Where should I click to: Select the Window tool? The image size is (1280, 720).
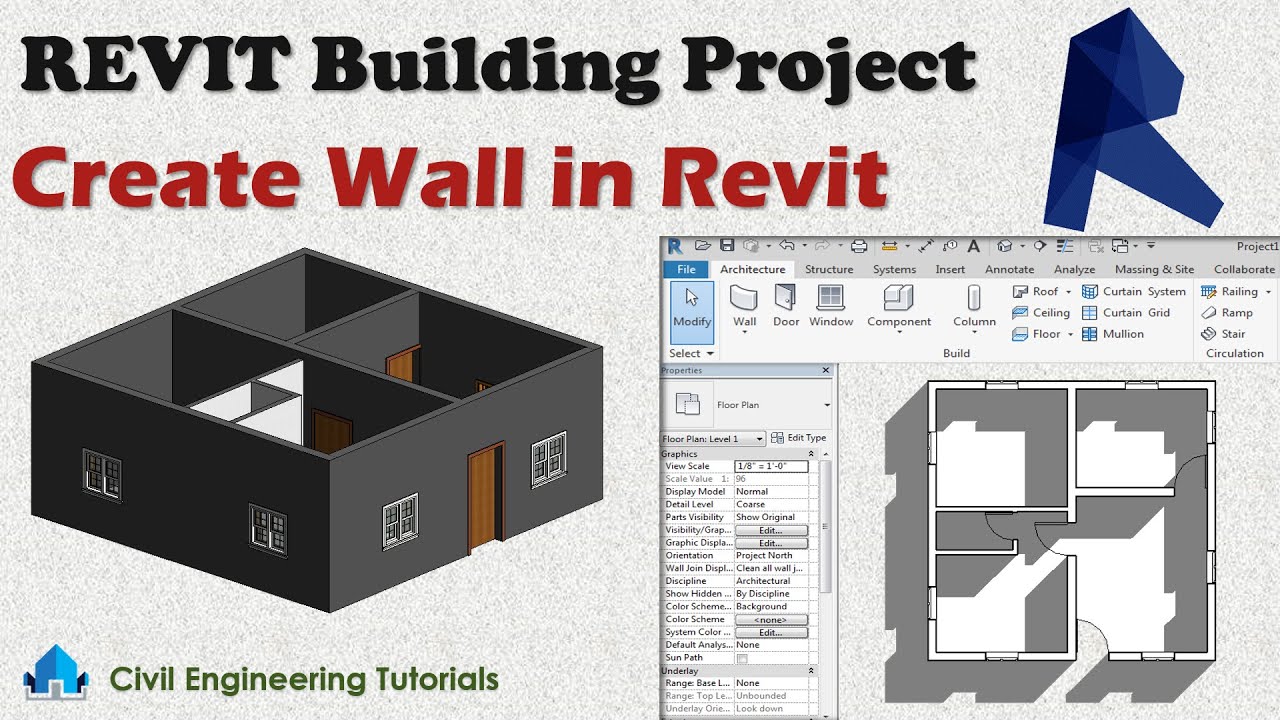(831, 307)
